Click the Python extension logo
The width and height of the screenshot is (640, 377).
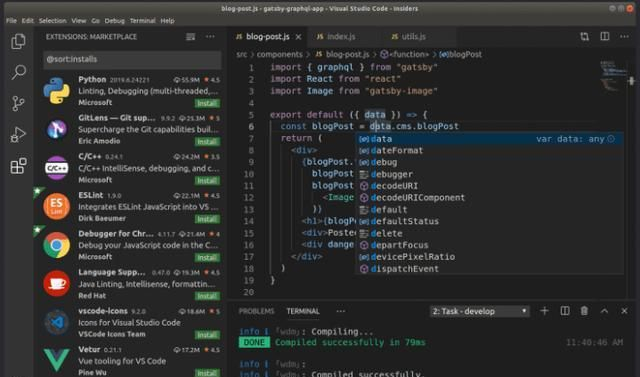(x=57, y=91)
